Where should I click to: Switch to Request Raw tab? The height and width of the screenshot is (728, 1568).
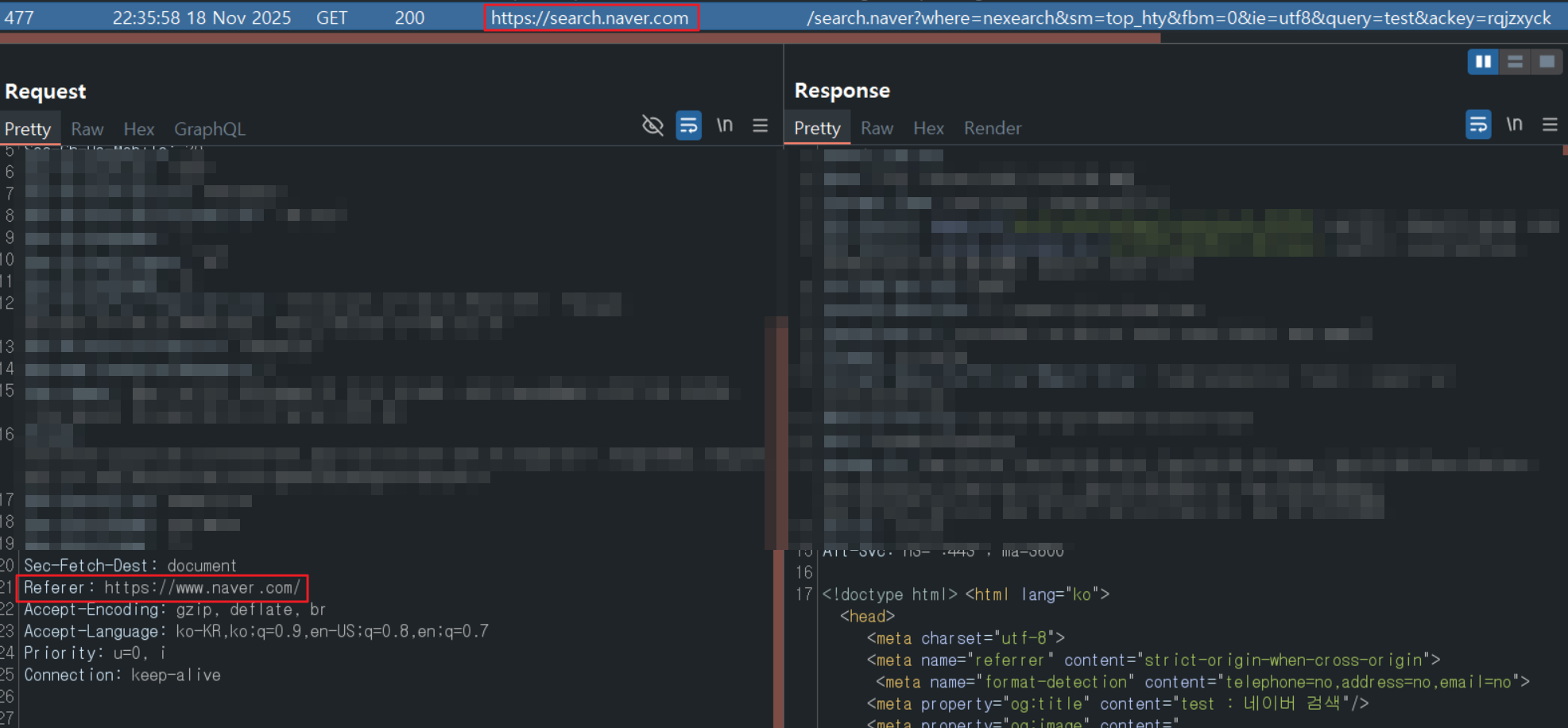(87, 130)
